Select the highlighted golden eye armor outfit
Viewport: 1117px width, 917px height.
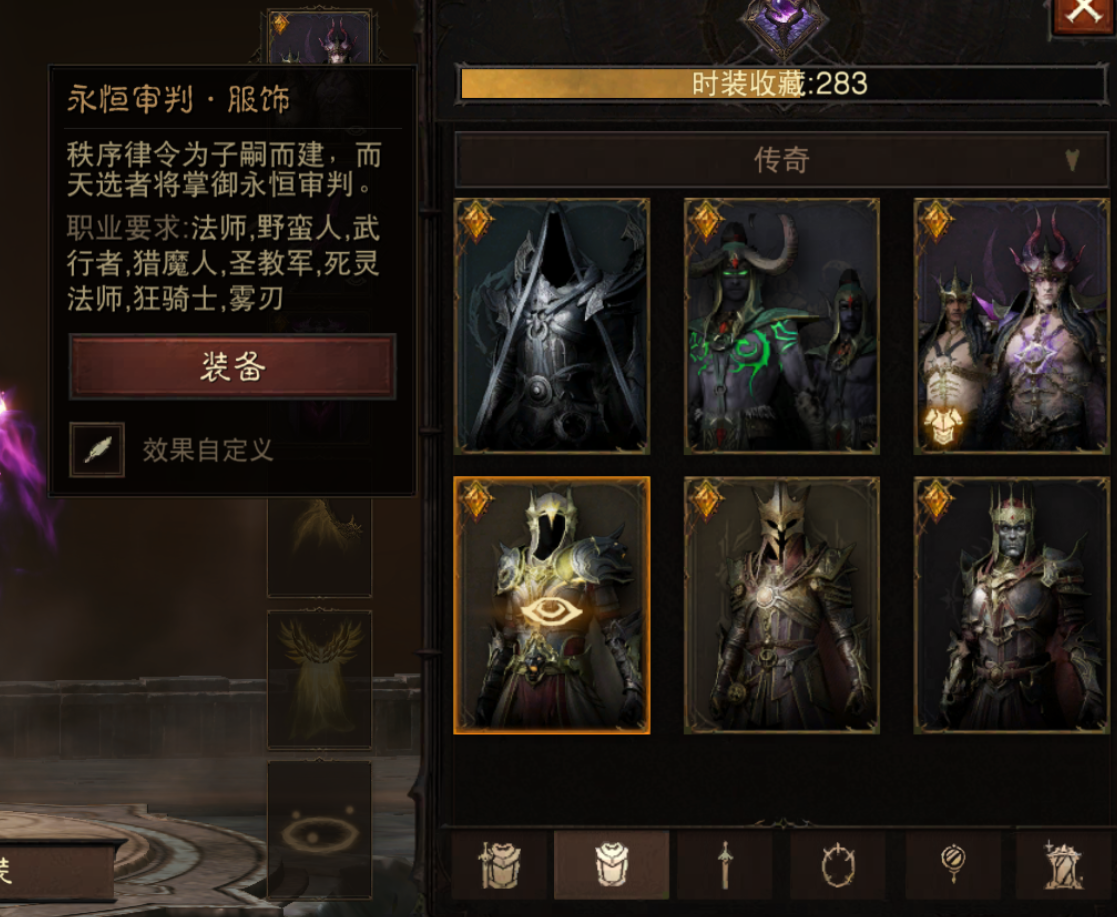[552, 605]
